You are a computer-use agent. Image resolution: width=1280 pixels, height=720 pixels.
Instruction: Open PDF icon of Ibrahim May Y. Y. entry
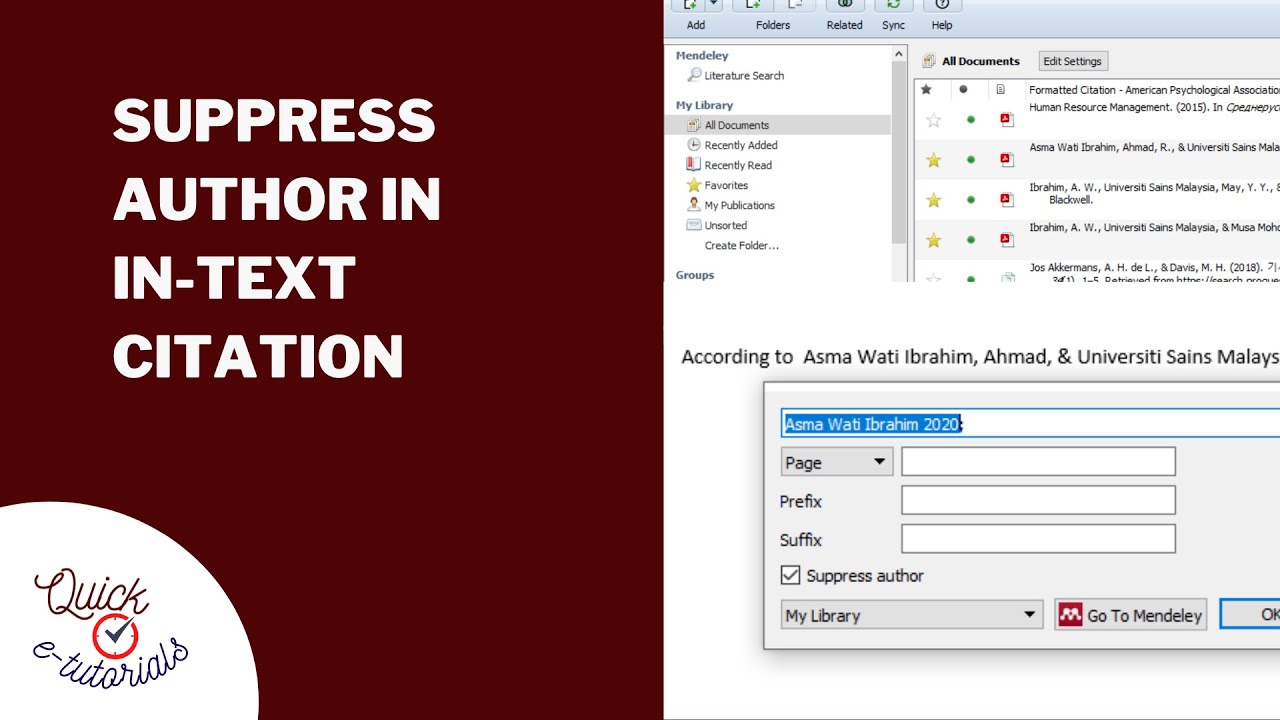coord(1007,200)
